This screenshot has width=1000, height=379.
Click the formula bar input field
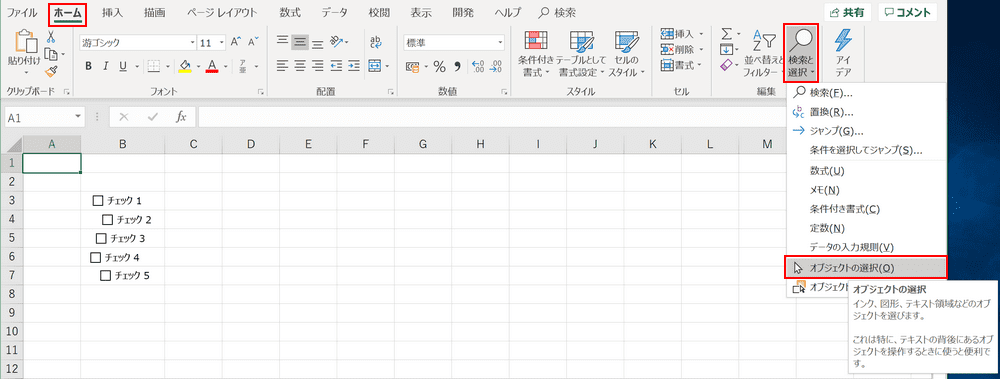click(x=491, y=117)
